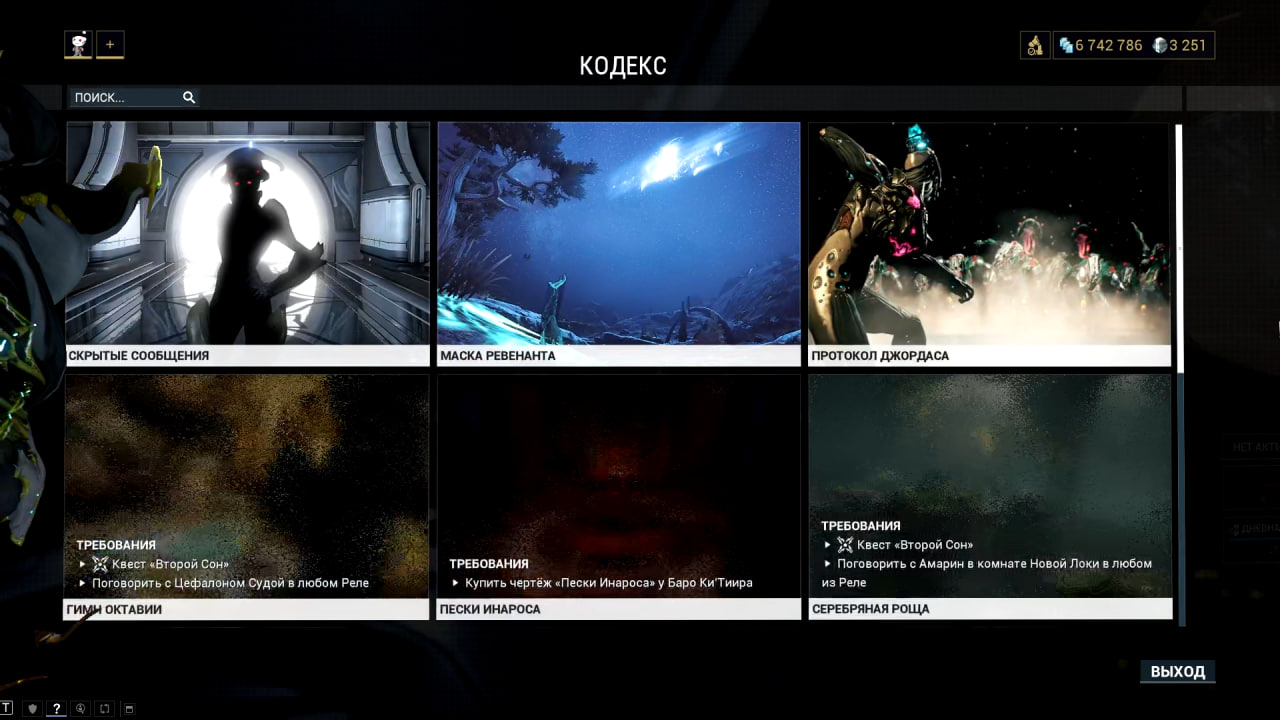The height and width of the screenshot is (720, 1280).
Task: Click ТРЕБОВАНИЯ heading in Пески Инароса card
Action: click(x=488, y=563)
